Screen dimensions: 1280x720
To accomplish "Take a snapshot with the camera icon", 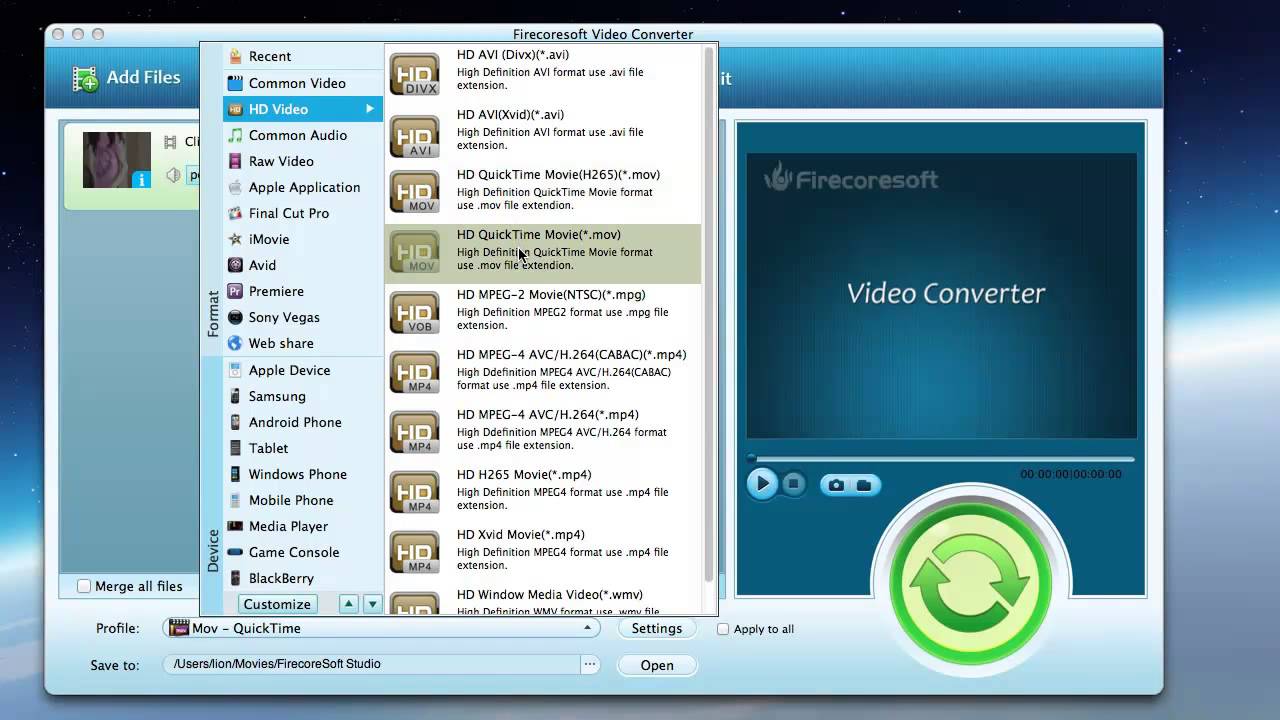I will pyautogui.click(x=836, y=485).
